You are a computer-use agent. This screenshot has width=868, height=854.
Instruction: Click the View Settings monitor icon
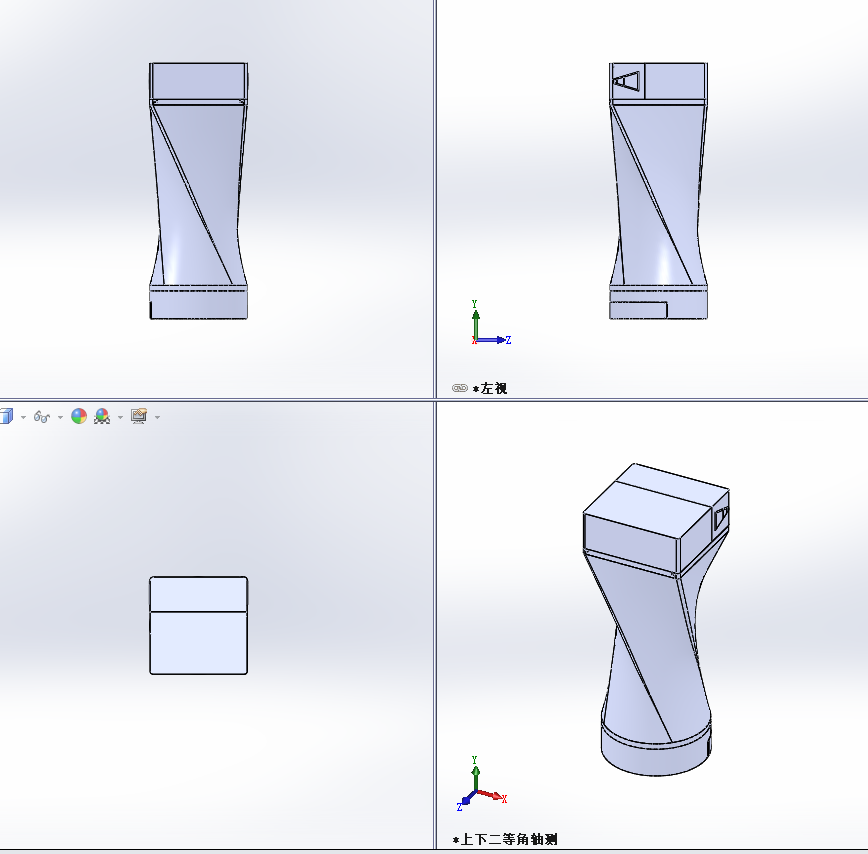coord(139,416)
